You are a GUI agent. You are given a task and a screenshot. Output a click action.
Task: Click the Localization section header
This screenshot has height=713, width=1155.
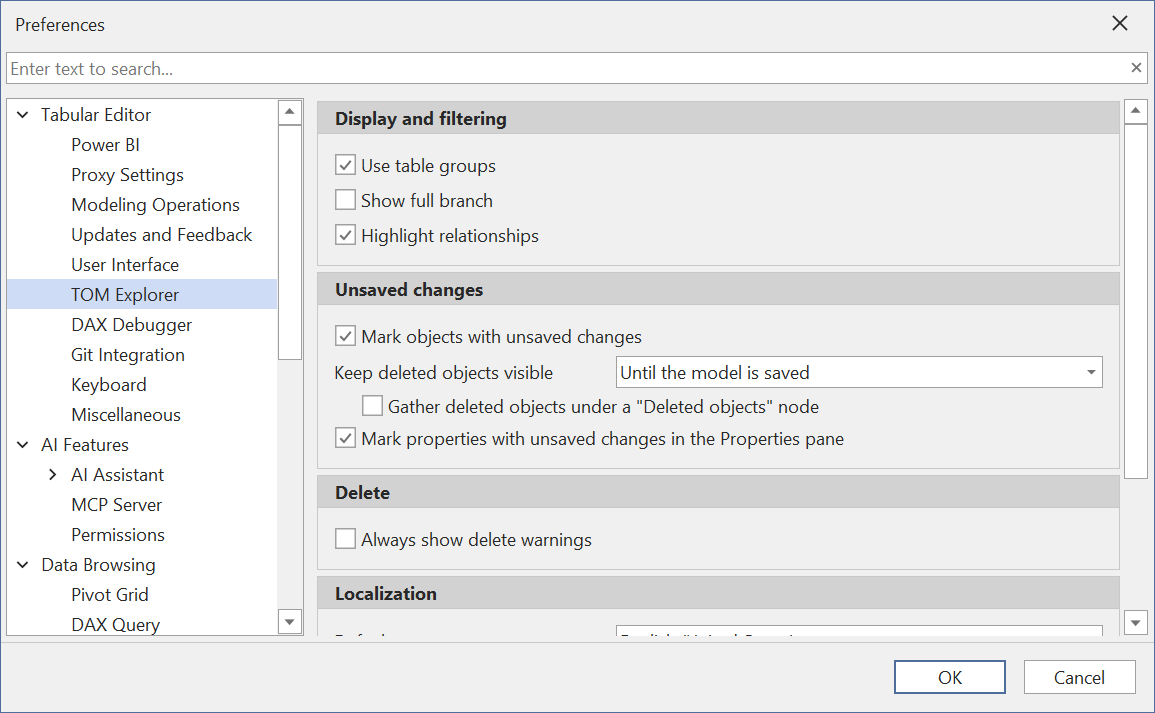click(x=718, y=594)
